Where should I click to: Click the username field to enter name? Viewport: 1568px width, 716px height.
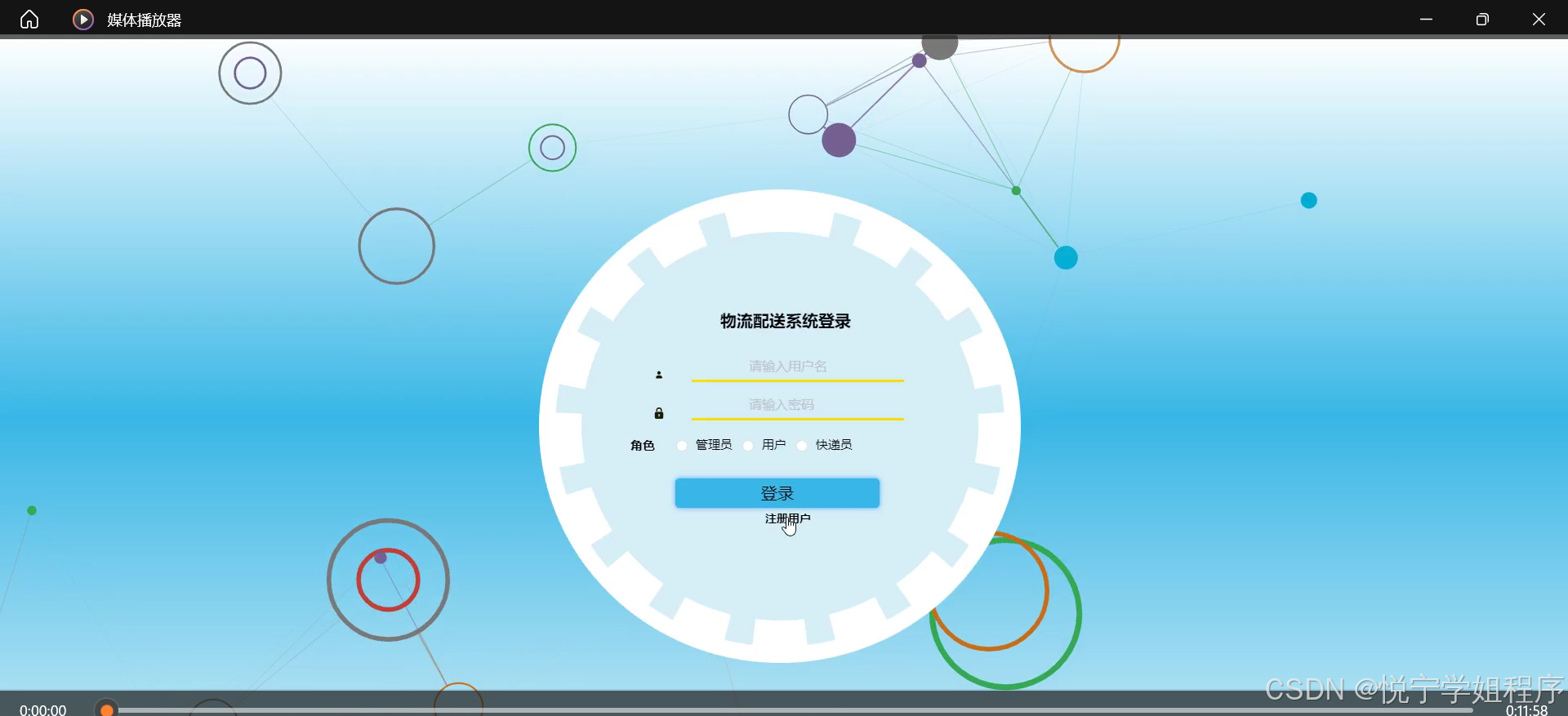(x=797, y=367)
